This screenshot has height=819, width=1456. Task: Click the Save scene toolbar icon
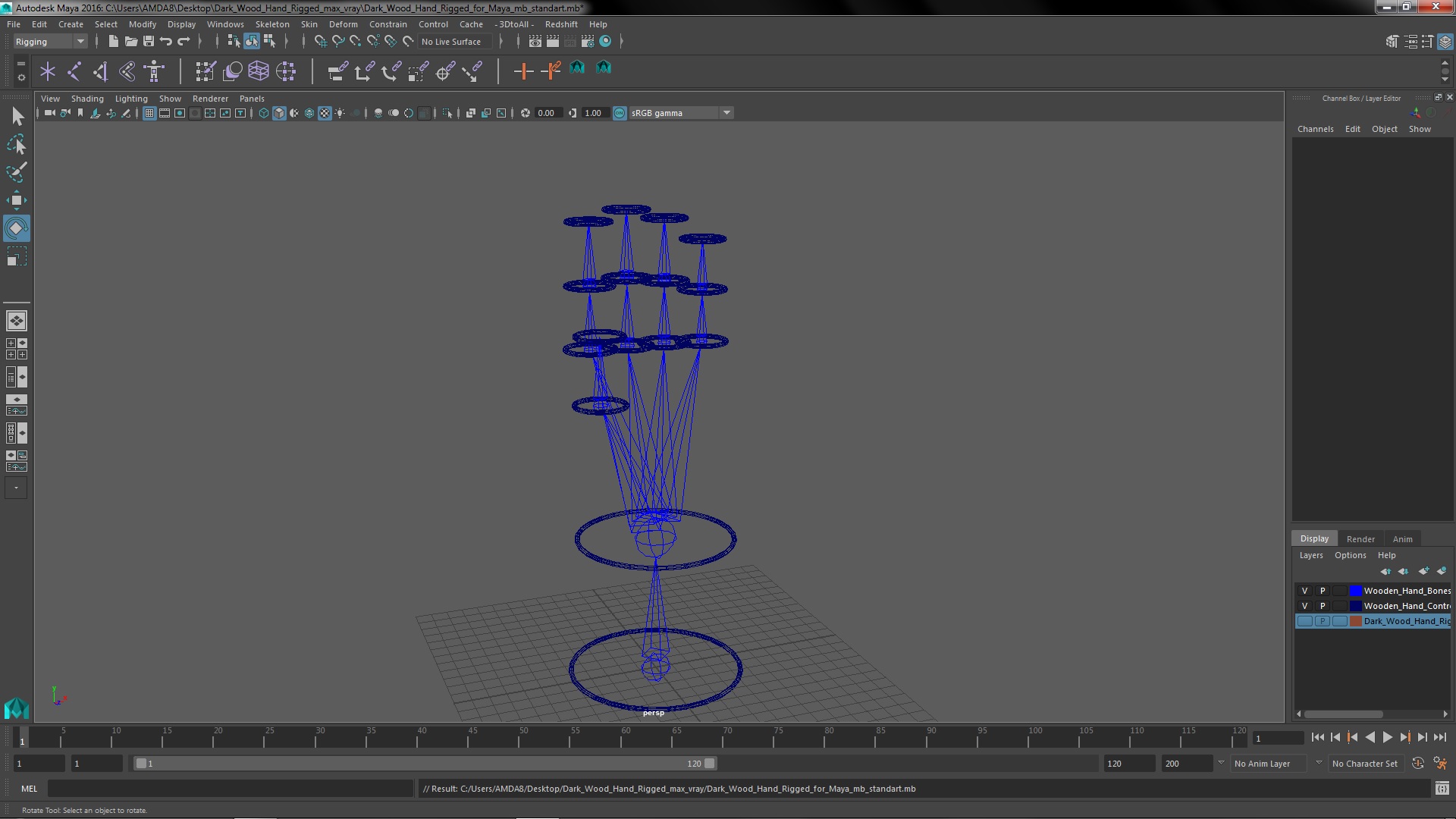pyautogui.click(x=149, y=42)
